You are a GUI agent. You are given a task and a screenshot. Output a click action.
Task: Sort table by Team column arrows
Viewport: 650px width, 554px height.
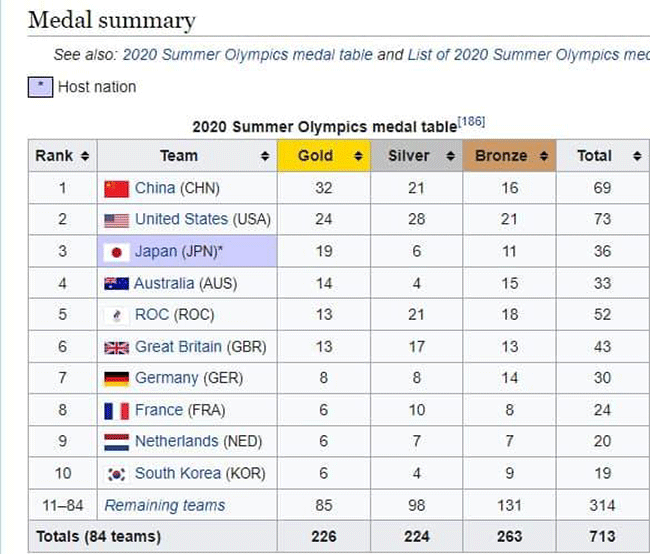coord(265,156)
